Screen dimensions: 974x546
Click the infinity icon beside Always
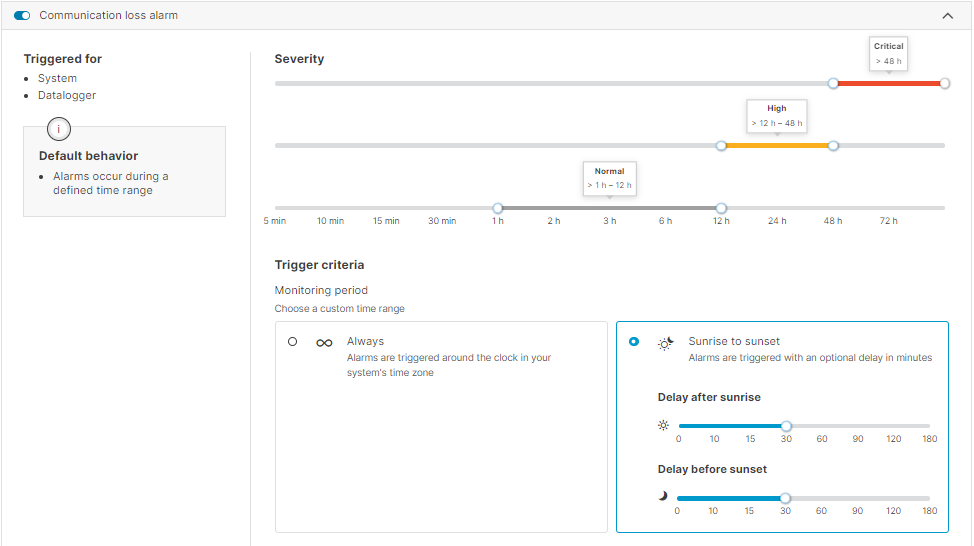324,343
